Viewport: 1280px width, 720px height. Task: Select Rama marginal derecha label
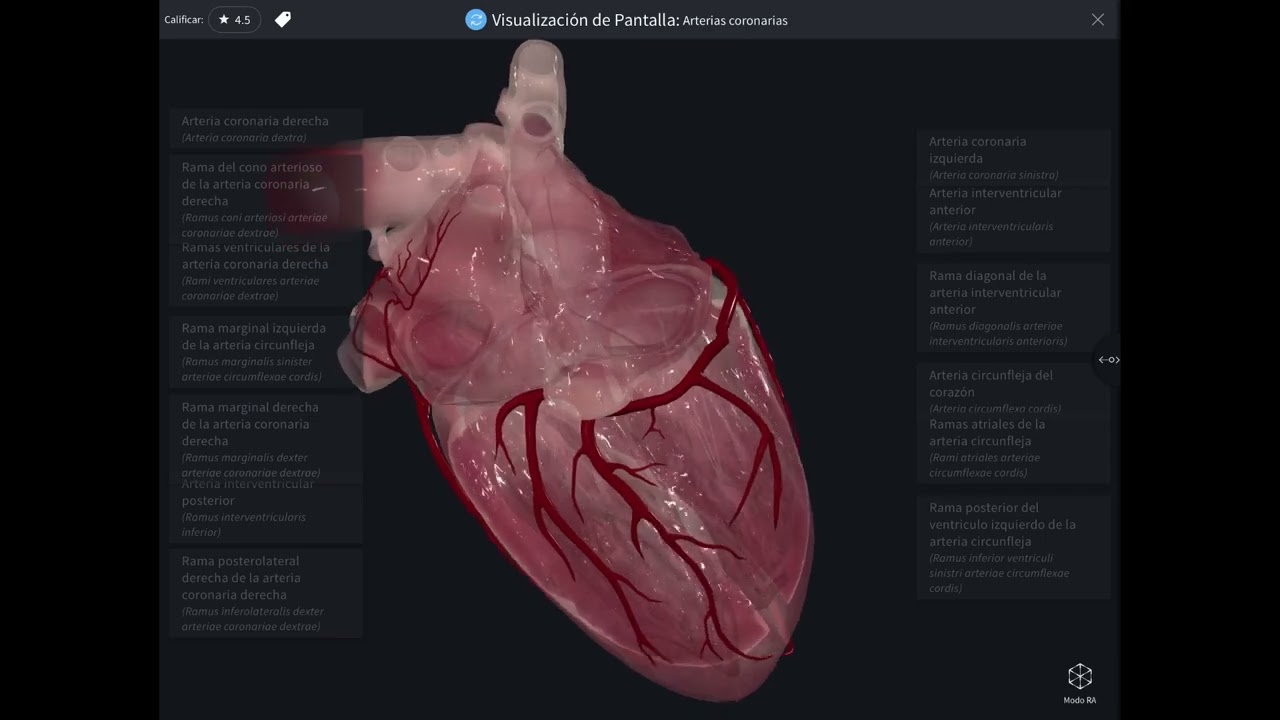point(265,439)
